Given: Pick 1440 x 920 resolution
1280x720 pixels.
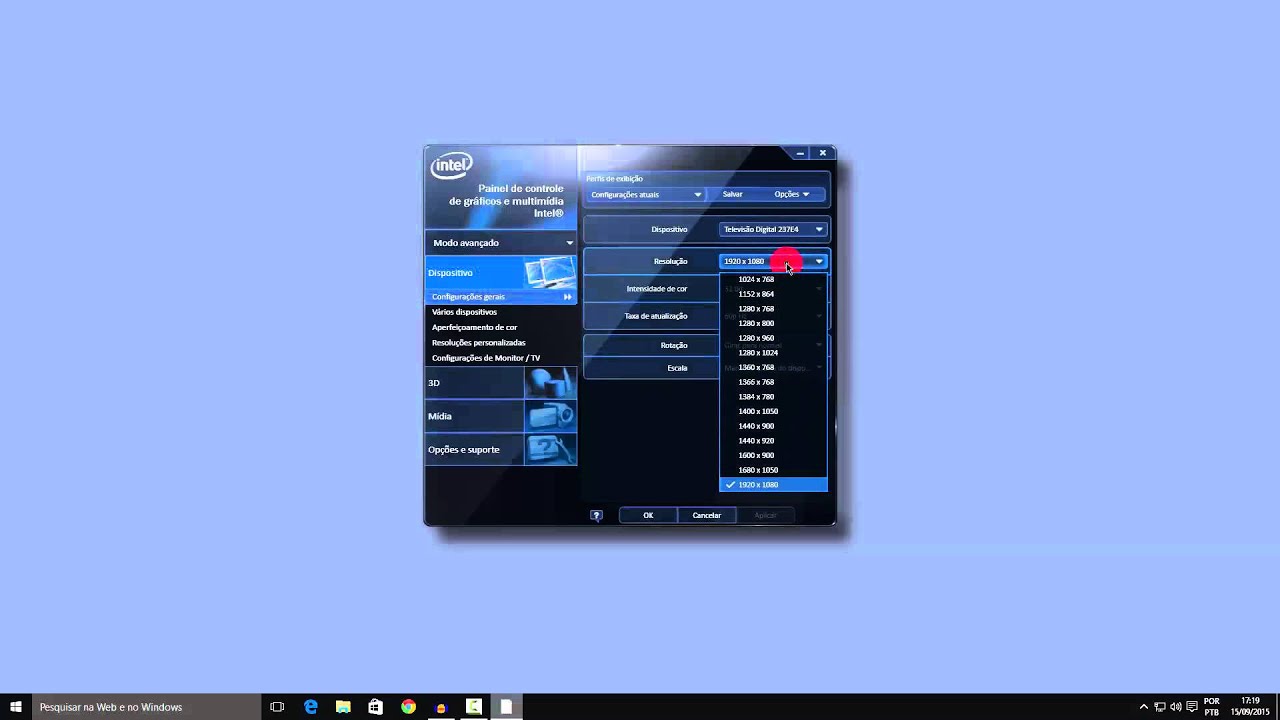Looking at the screenshot, I should point(773,441).
